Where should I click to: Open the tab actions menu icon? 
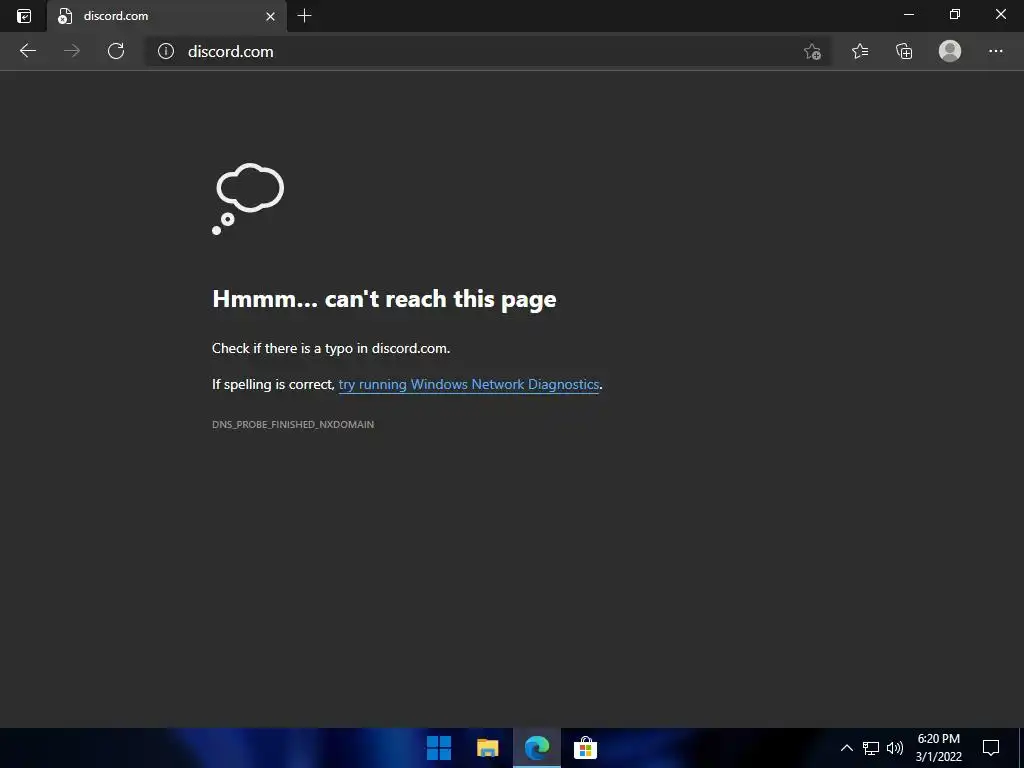pyautogui.click(x=24, y=16)
